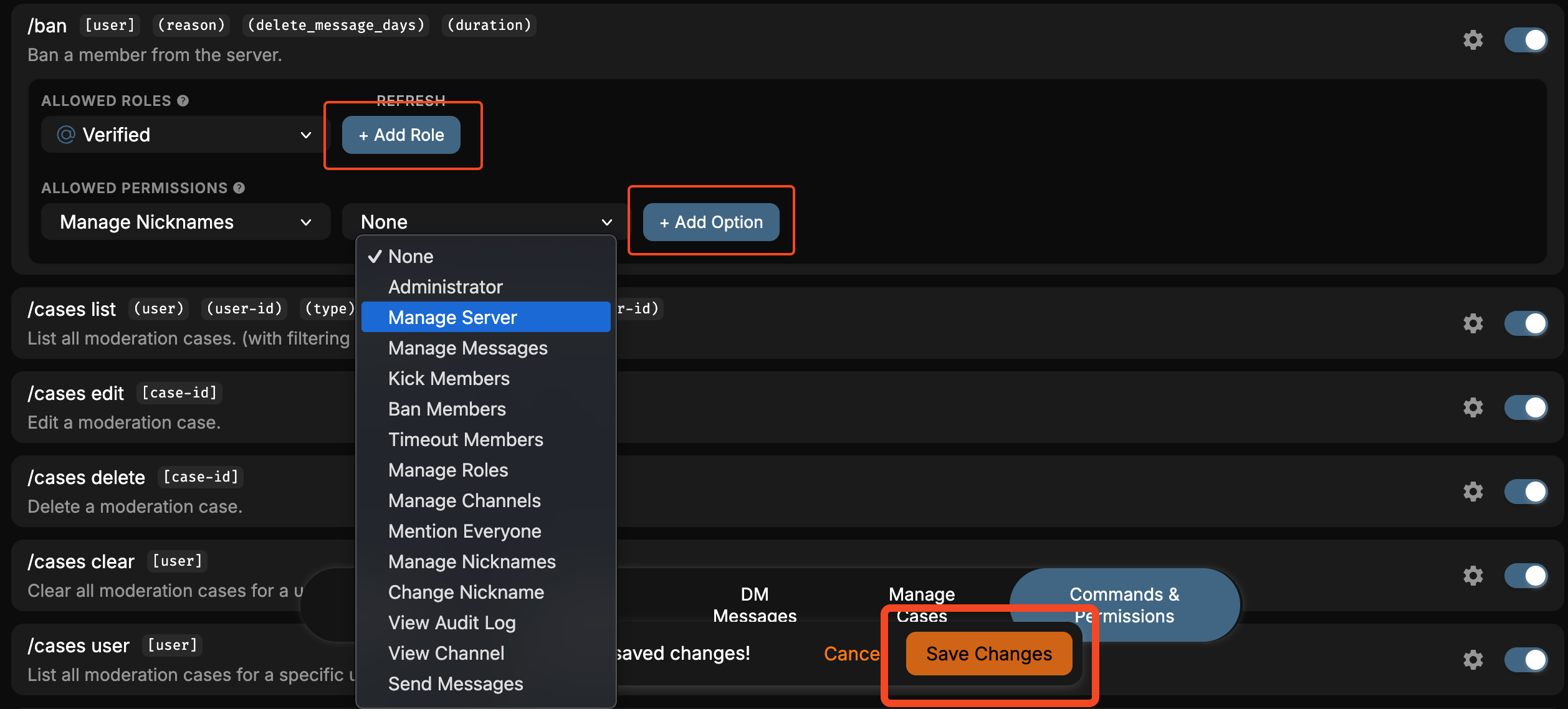Viewport: 1568px width, 709px height.
Task: Click the Add Option button
Action: 711,222
